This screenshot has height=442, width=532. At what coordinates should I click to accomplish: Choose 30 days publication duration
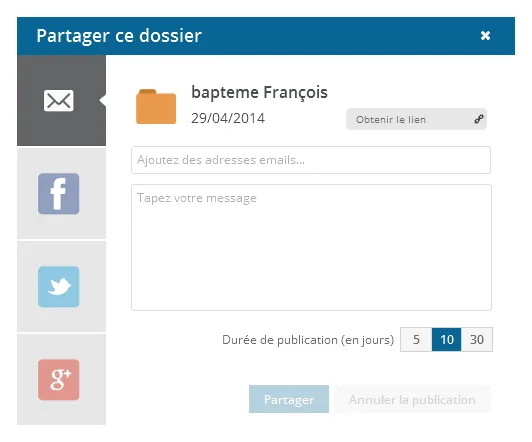(477, 340)
